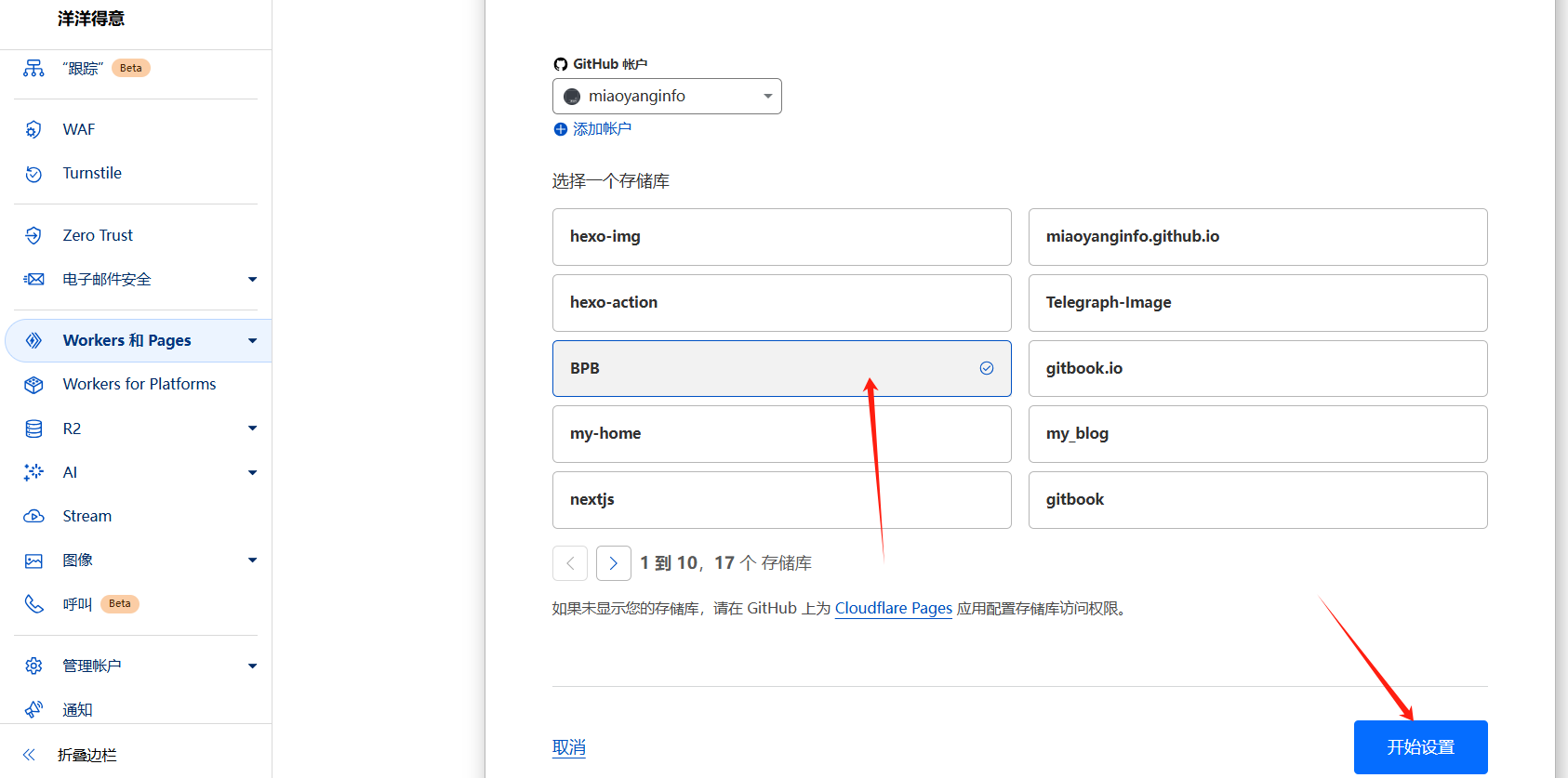
Task: Click the Beta badge beside 呼叫
Action: tap(120, 604)
